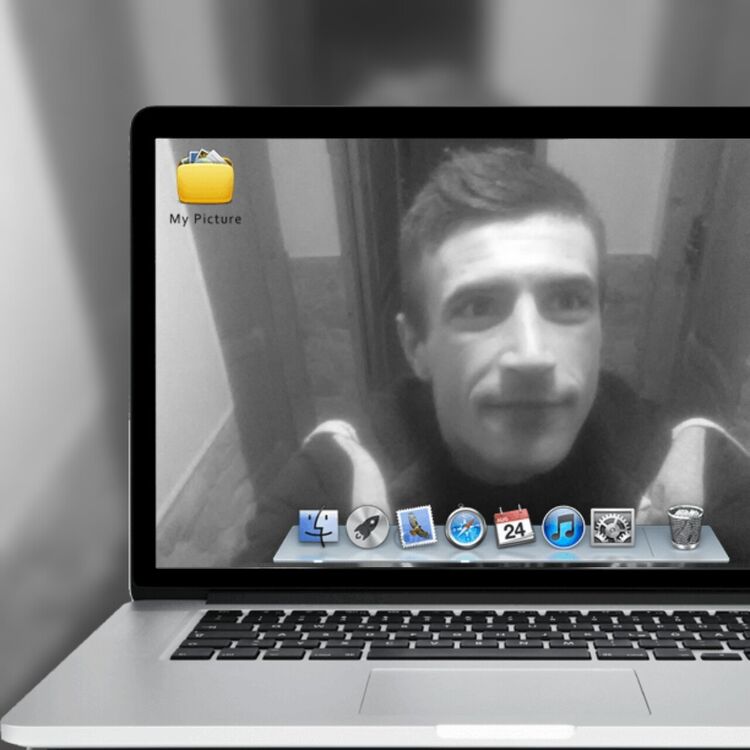The image size is (750, 750).
Task: Open Safari compass icon in dock
Action: coord(465,527)
